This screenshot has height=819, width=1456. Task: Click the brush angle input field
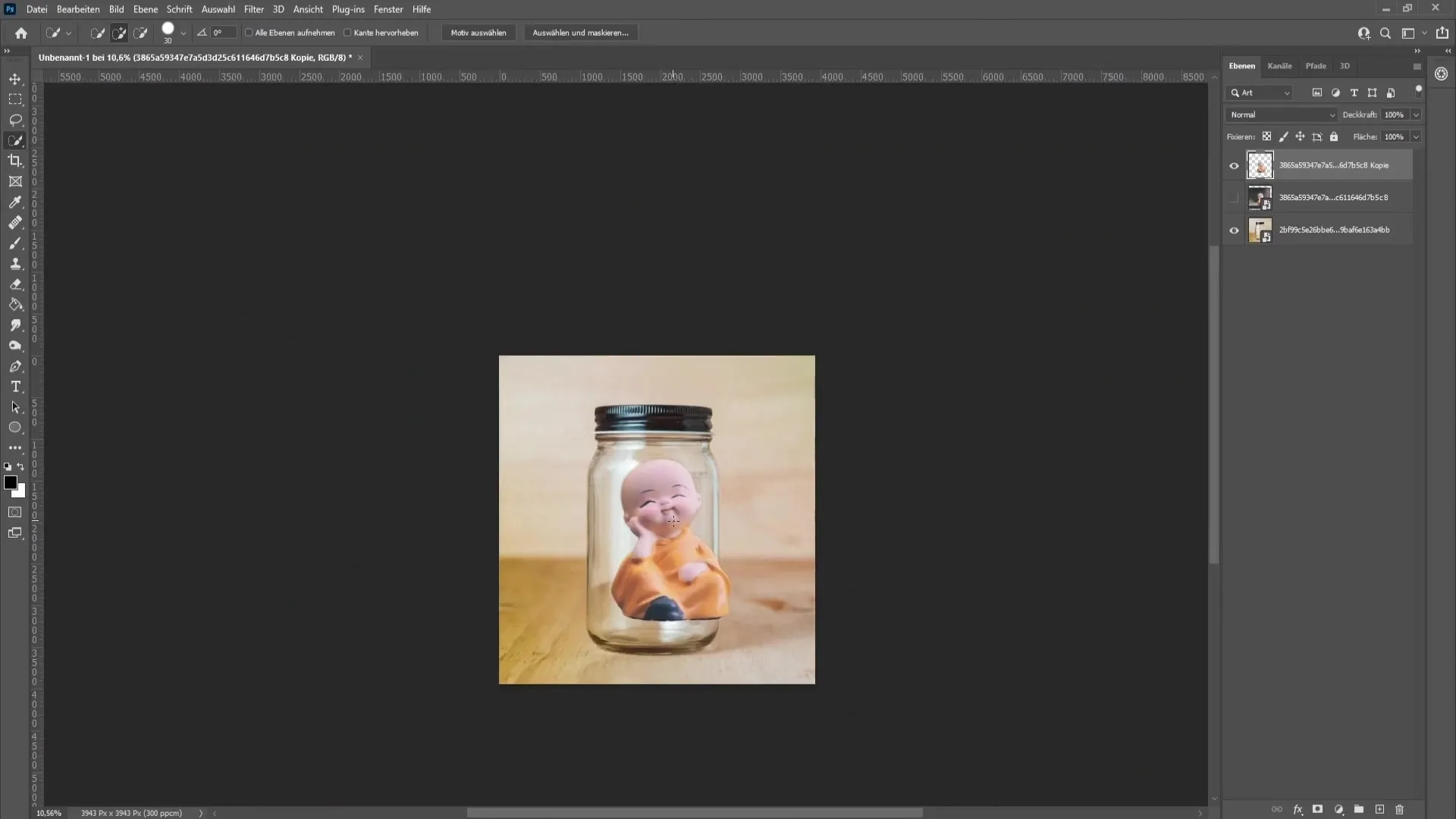(224, 33)
